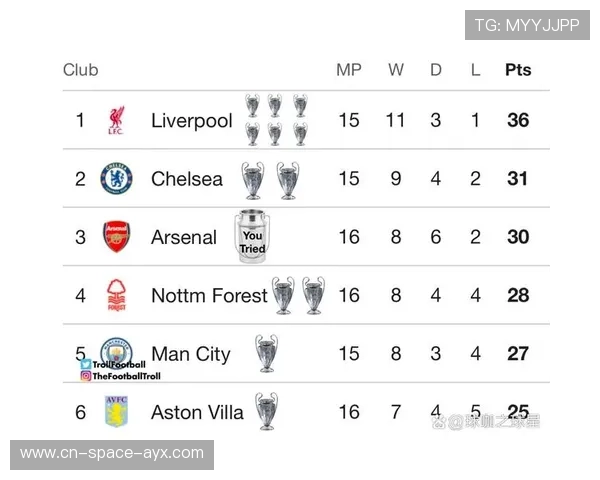
Task: Select the Chelsea team name
Action: 187,179
